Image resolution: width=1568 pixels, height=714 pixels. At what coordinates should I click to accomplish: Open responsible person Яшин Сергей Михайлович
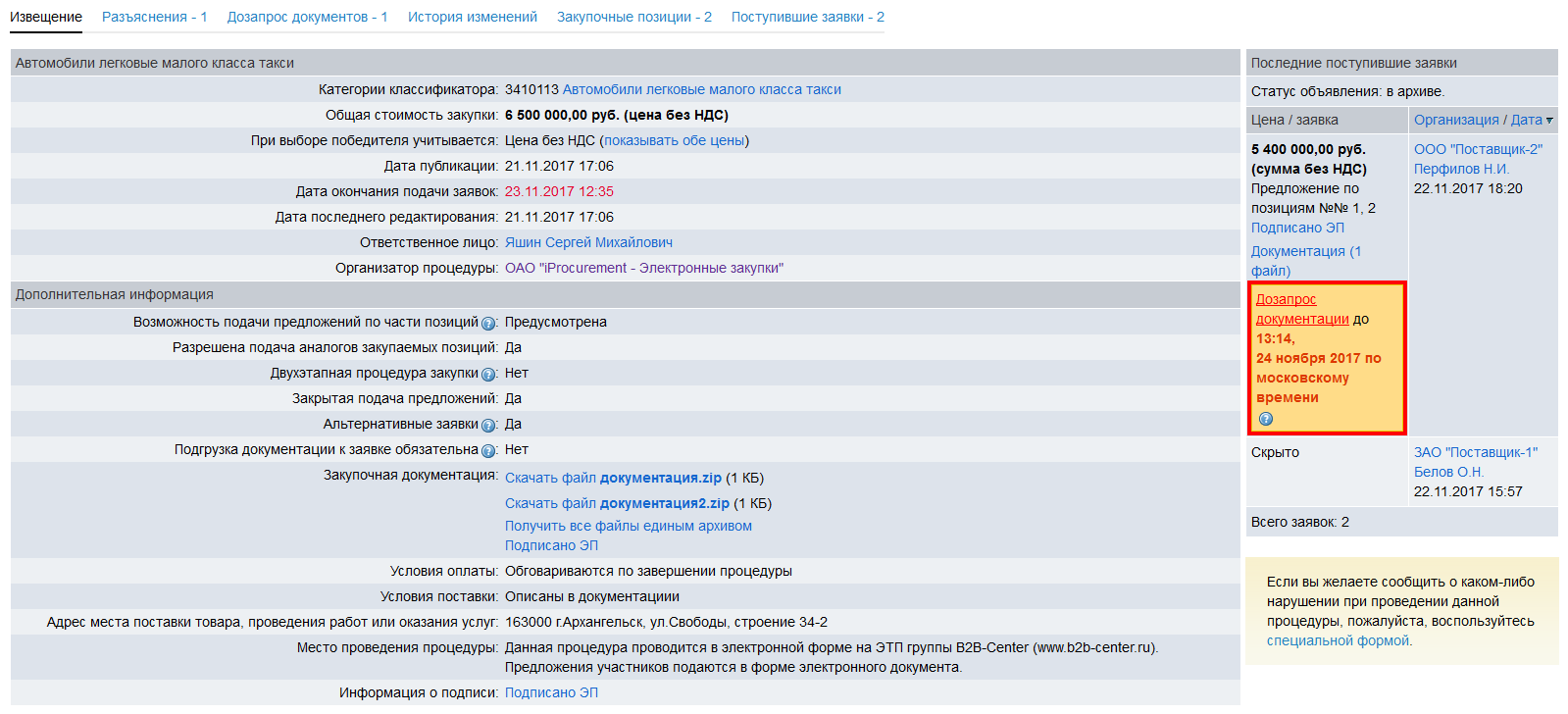tap(588, 242)
